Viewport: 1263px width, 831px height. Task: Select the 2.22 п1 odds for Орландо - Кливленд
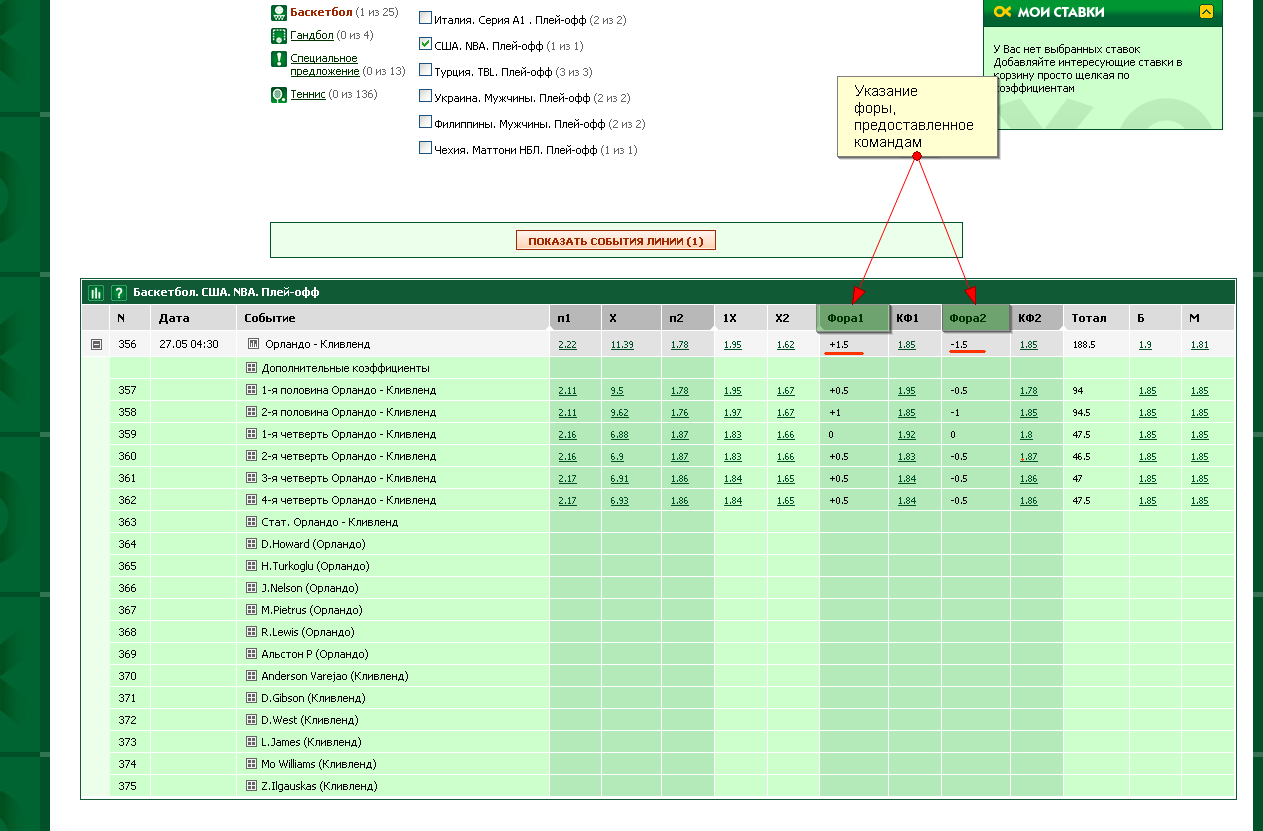(567, 345)
